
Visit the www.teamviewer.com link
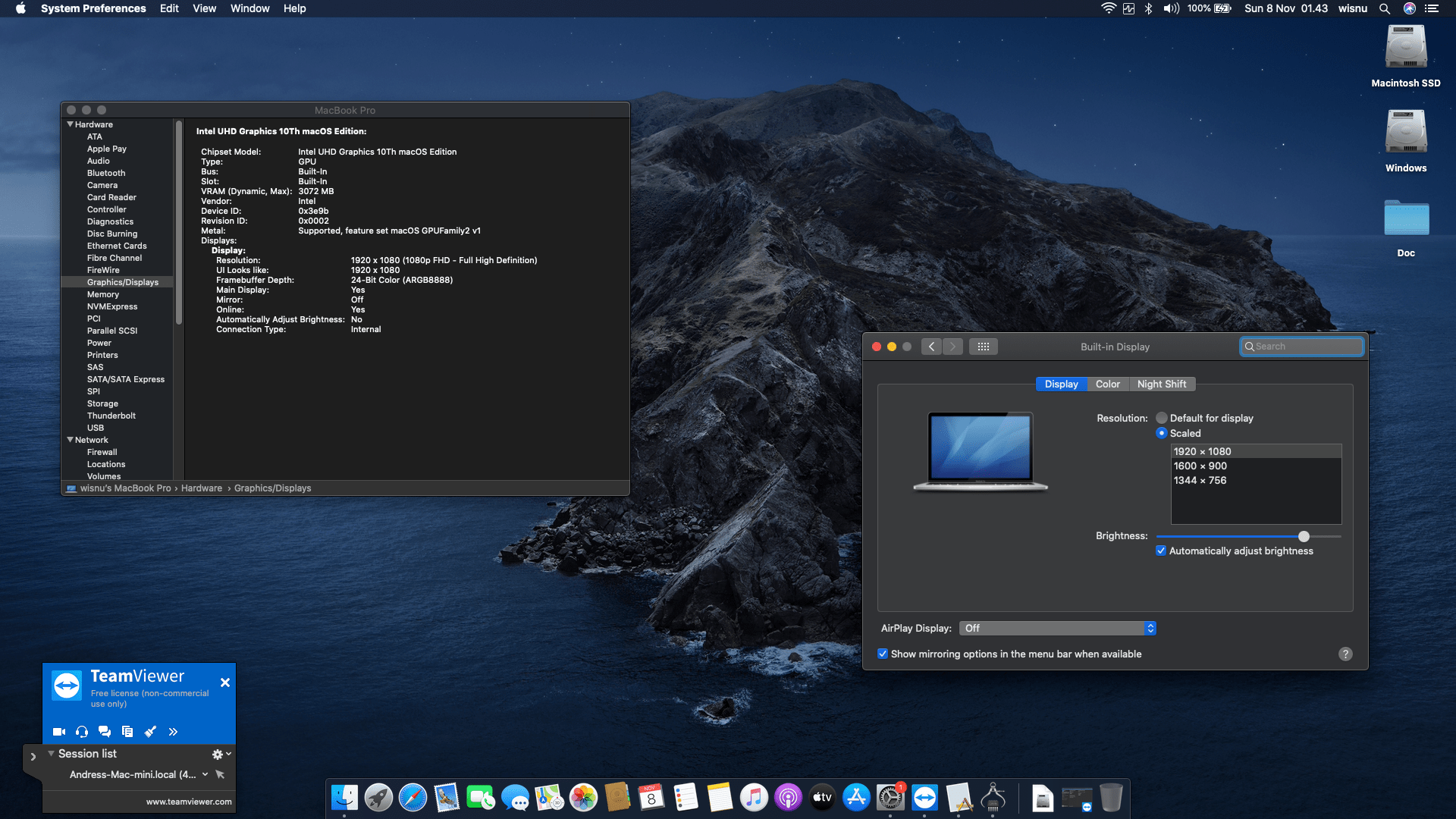pyautogui.click(x=188, y=801)
